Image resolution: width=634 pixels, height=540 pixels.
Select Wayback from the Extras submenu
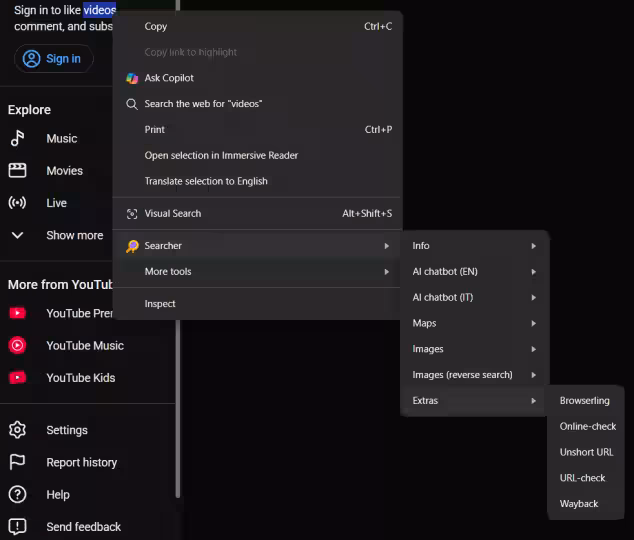pos(579,504)
